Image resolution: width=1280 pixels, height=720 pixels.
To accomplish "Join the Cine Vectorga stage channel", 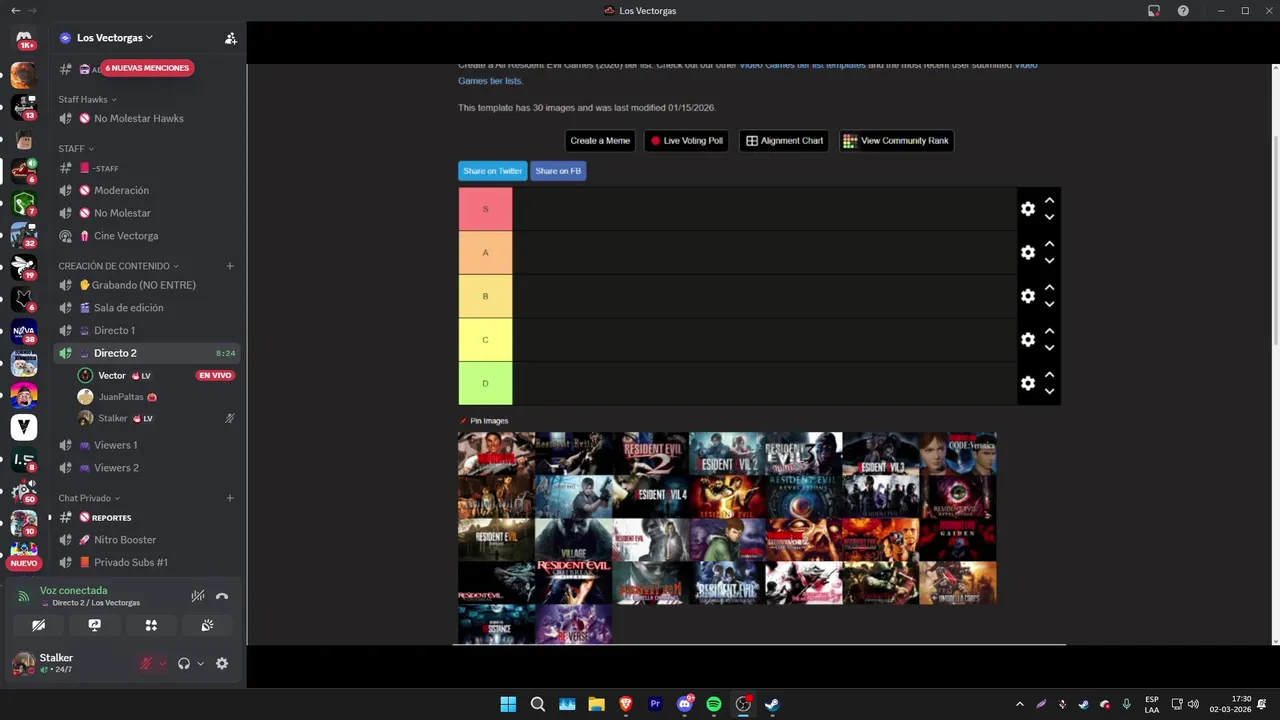I will pyautogui.click(x=147, y=236).
